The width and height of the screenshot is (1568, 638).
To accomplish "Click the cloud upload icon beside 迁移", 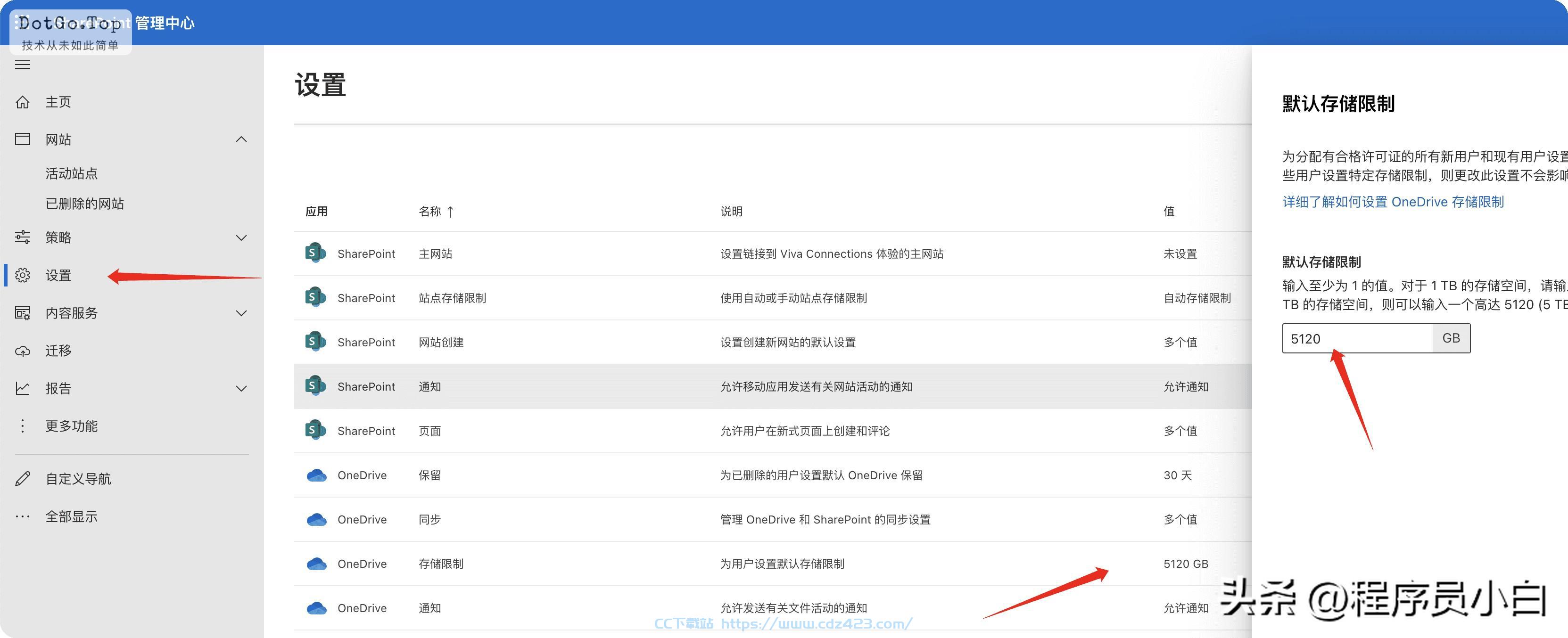I will pos(23,351).
